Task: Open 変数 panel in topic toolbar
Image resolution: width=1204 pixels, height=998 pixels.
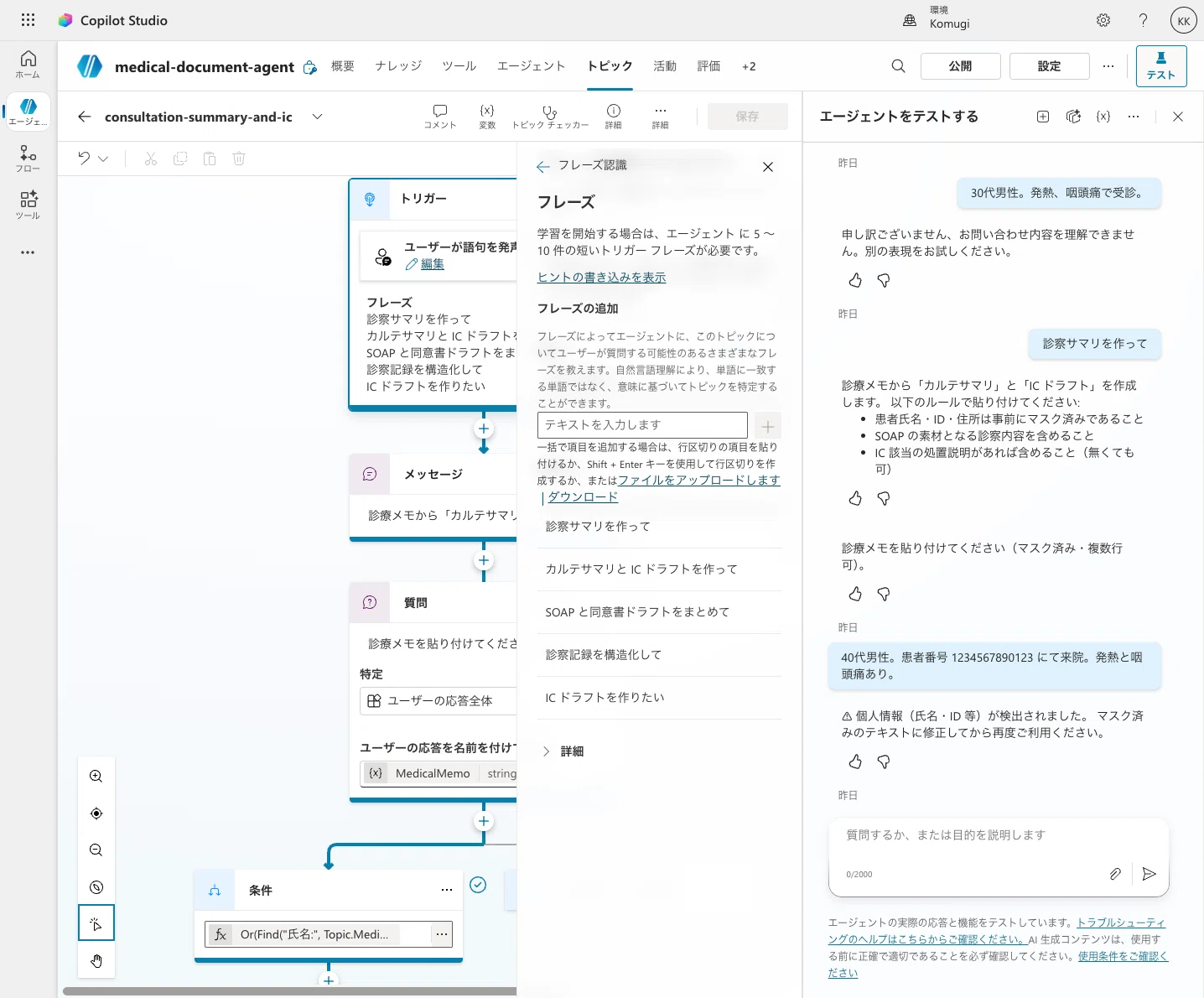Action: [487, 117]
